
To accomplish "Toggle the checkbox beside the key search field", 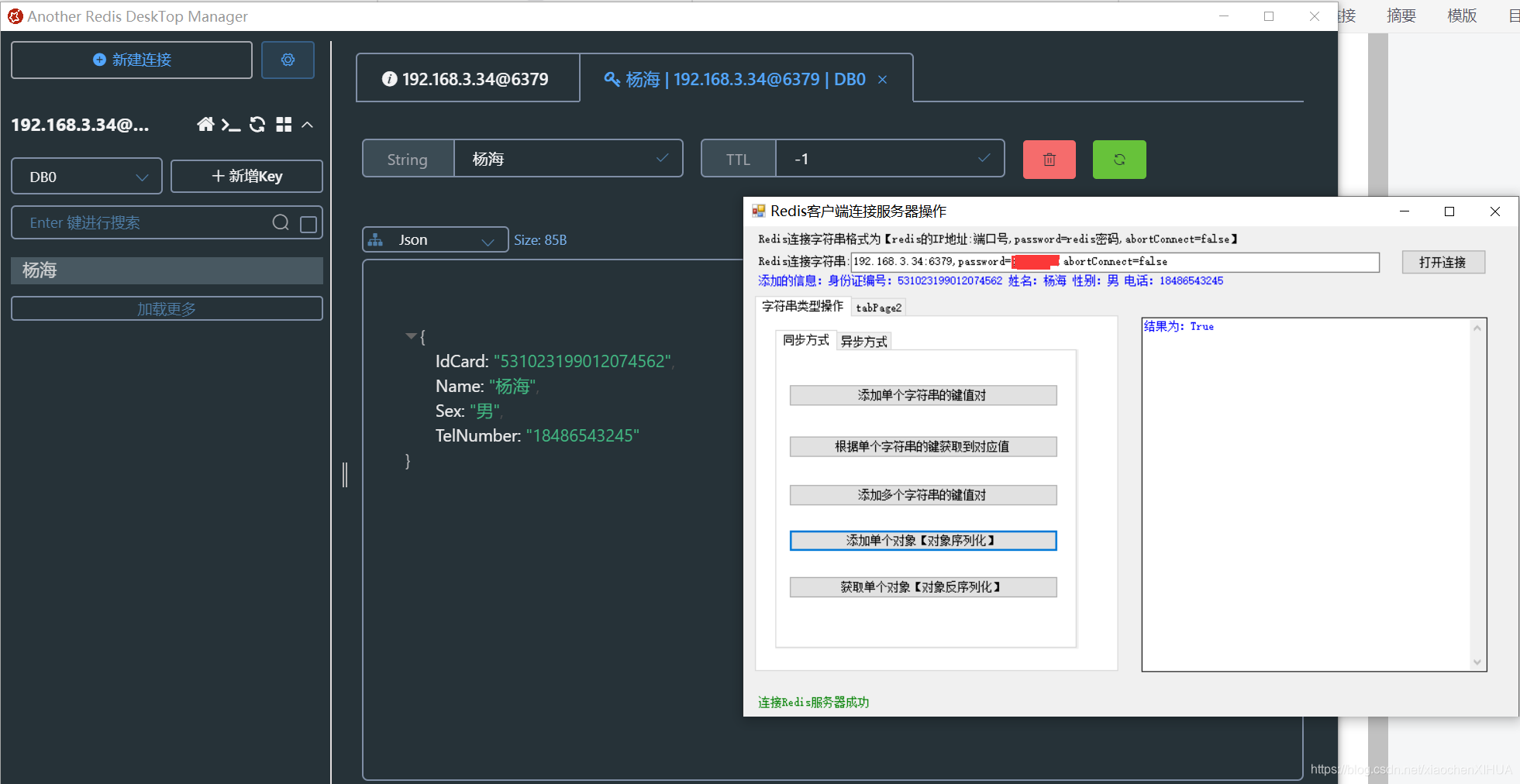I will point(307,222).
